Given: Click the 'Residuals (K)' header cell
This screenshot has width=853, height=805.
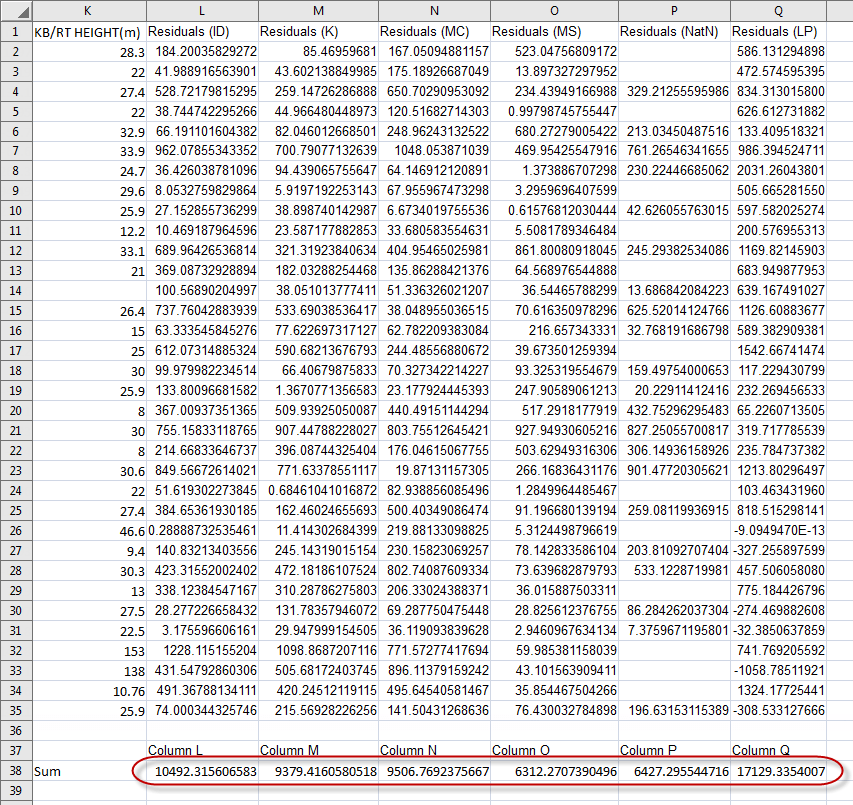Looking at the screenshot, I should point(318,32).
